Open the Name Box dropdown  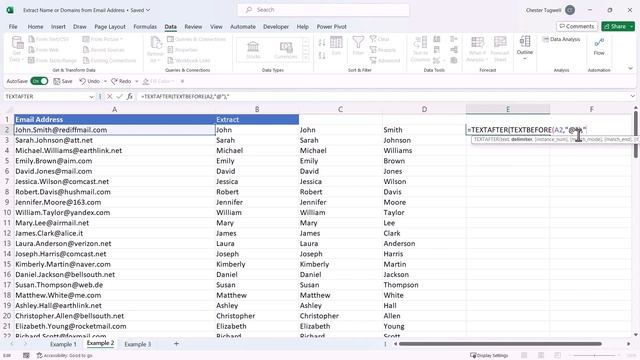click(x=91, y=97)
